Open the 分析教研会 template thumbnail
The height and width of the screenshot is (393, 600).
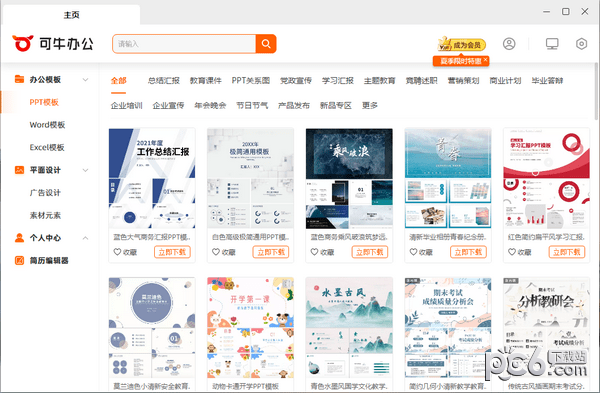tap(546, 328)
